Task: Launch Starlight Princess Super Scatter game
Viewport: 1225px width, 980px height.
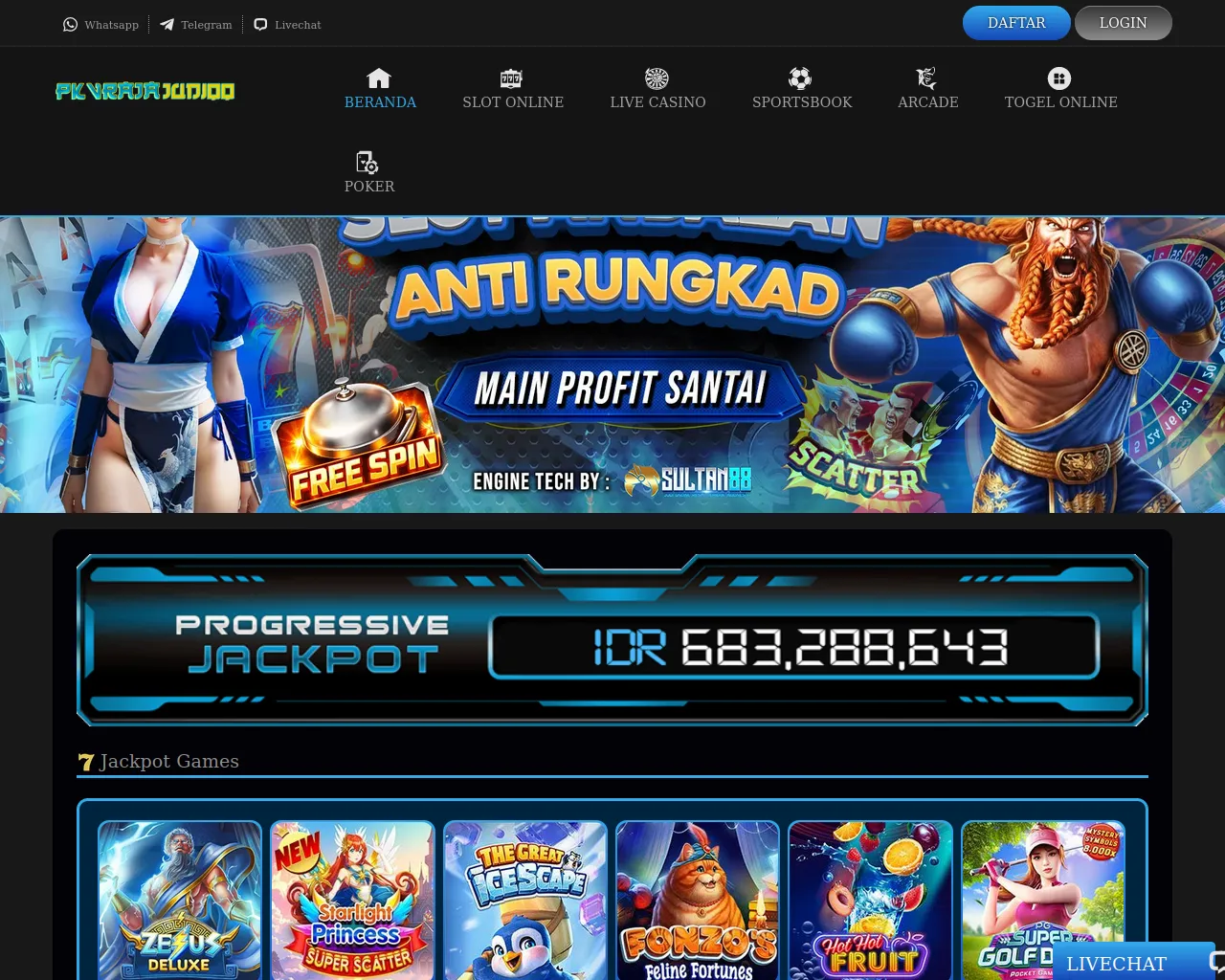Action: (352, 900)
